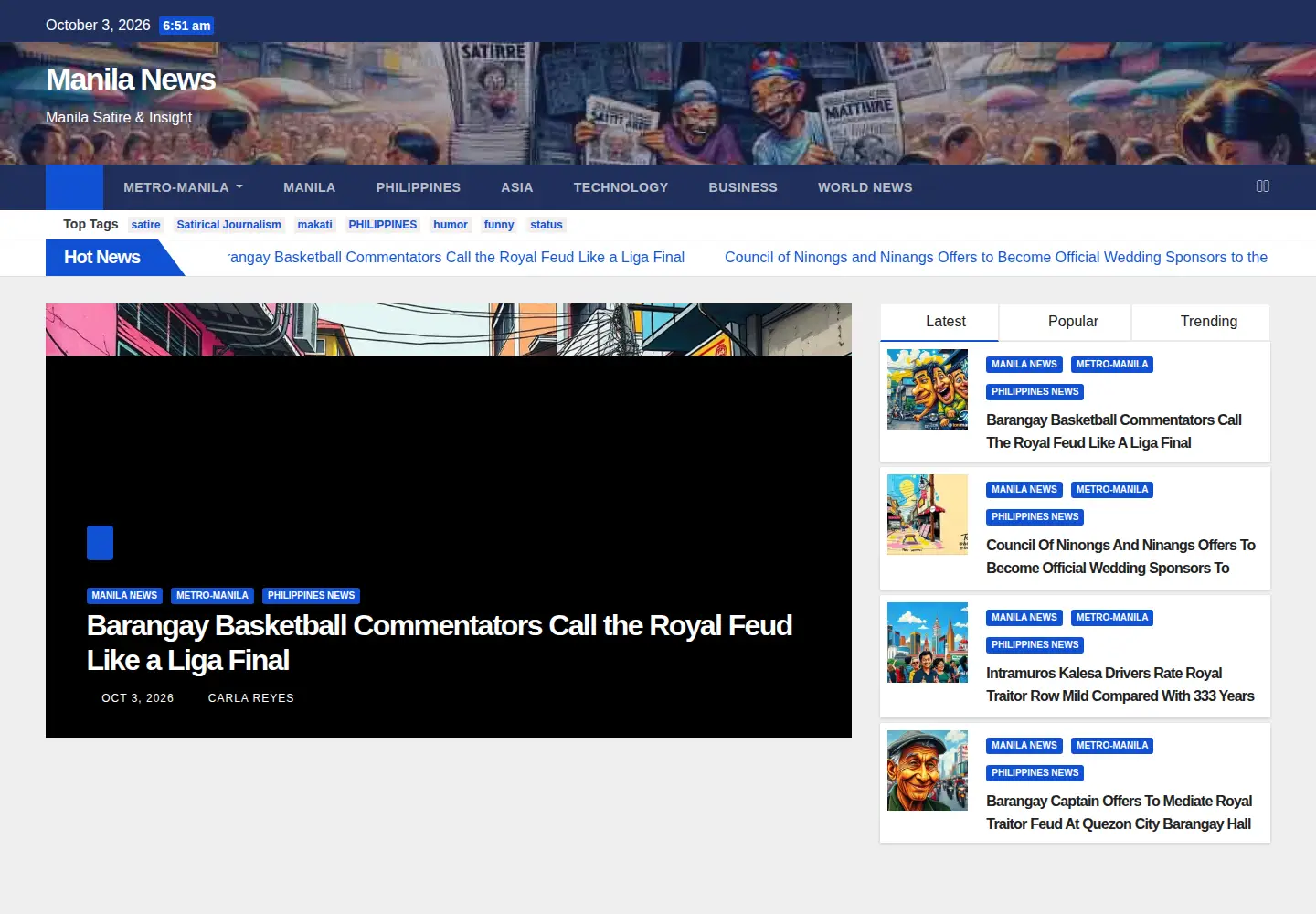The image size is (1316, 914).
Task: Go to the Philippines menu section
Action: pos(419,187)
